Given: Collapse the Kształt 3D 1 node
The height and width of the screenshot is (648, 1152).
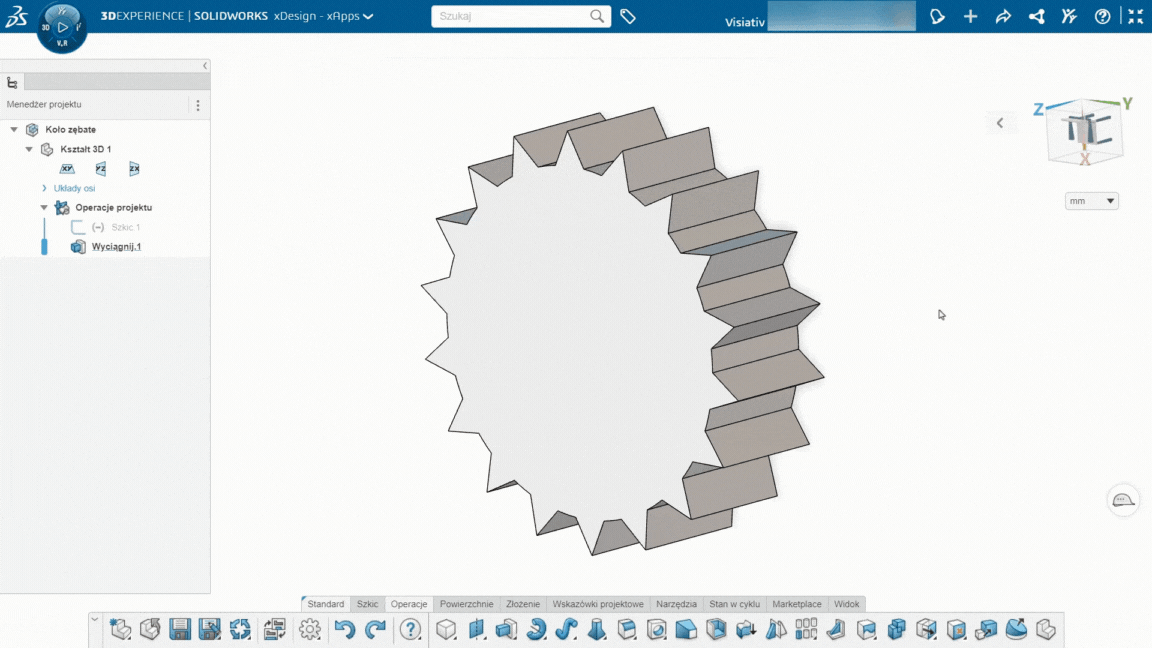Looking at the screenshot, I should [29, 149].
